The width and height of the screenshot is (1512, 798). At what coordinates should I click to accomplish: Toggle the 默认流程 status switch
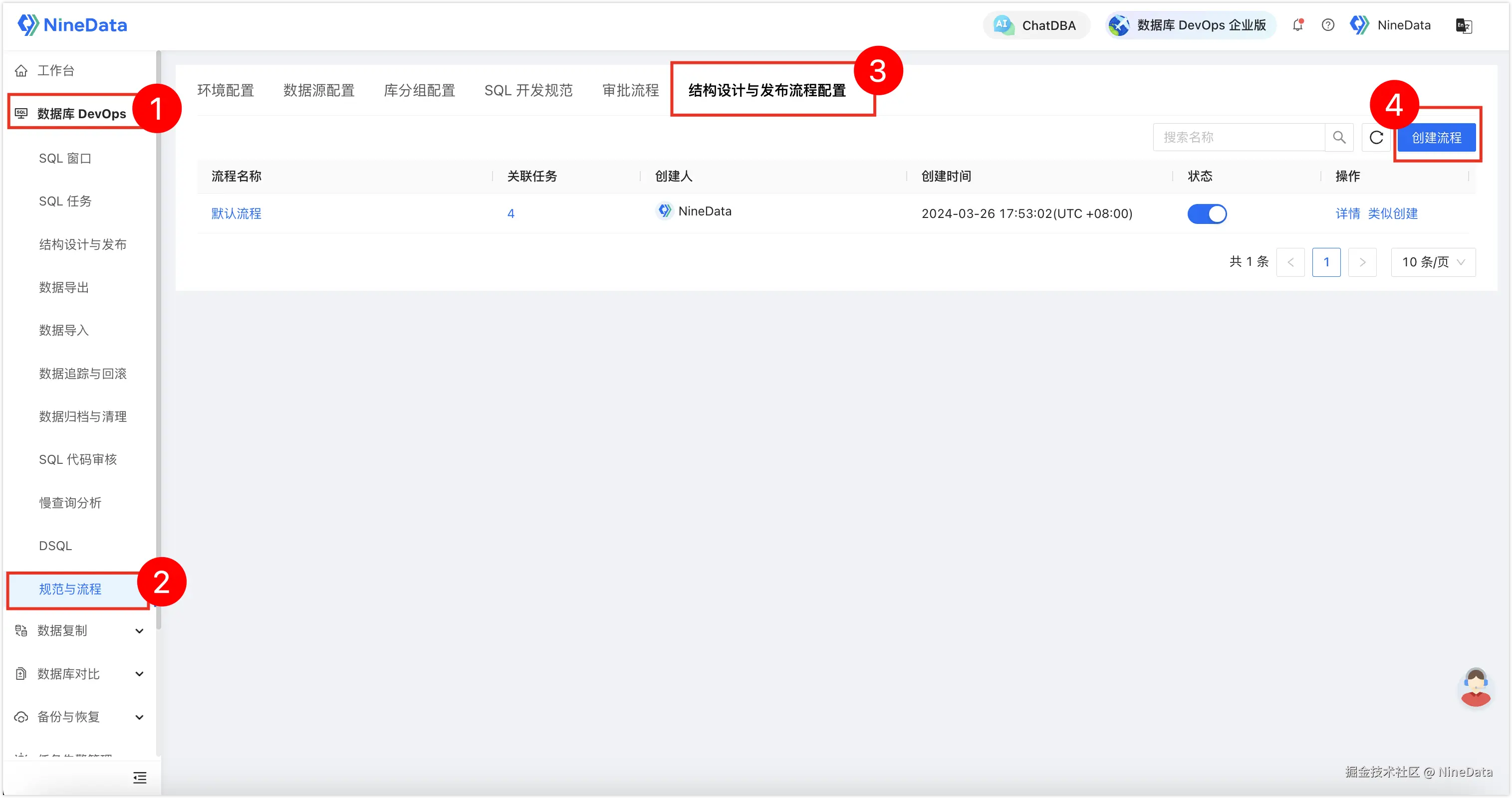(1207, 213)
